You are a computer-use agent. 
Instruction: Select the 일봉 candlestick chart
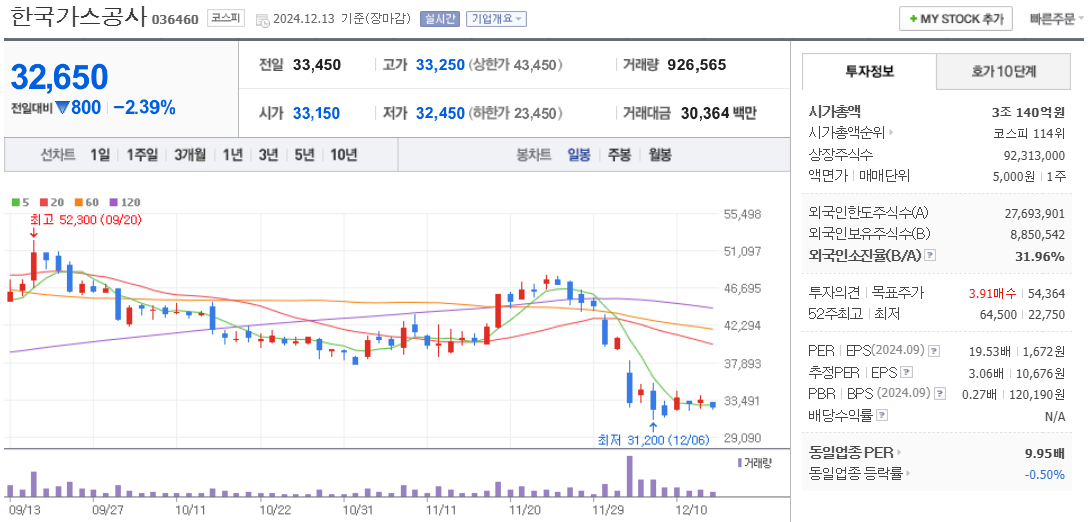pyautogui.click(x=579, y=155)
